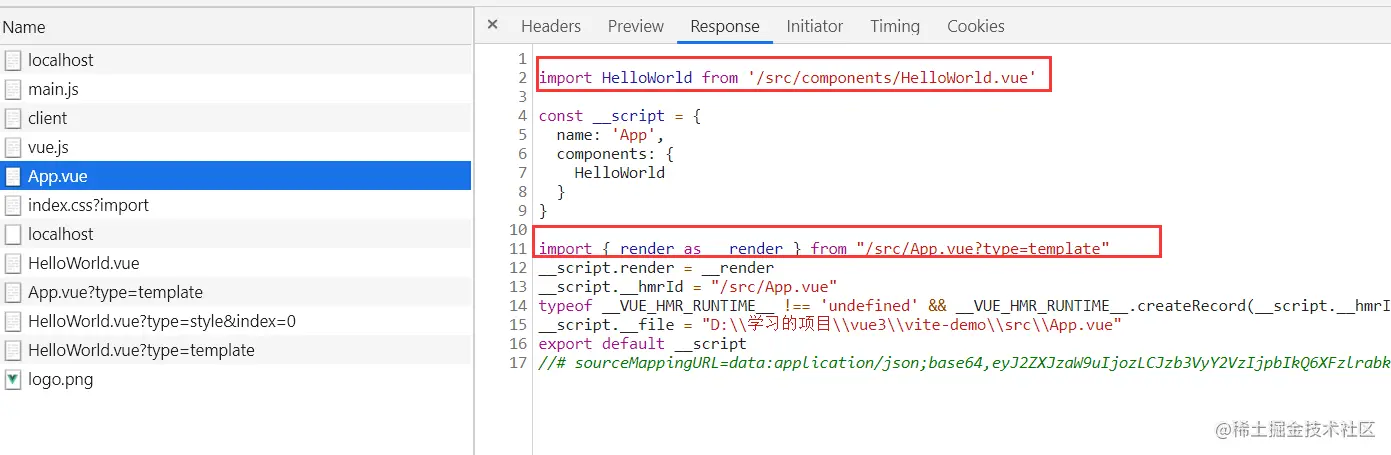Click the import HelloWorld line of code
The width and height of the screenshot is (1391, 455).
788,77
